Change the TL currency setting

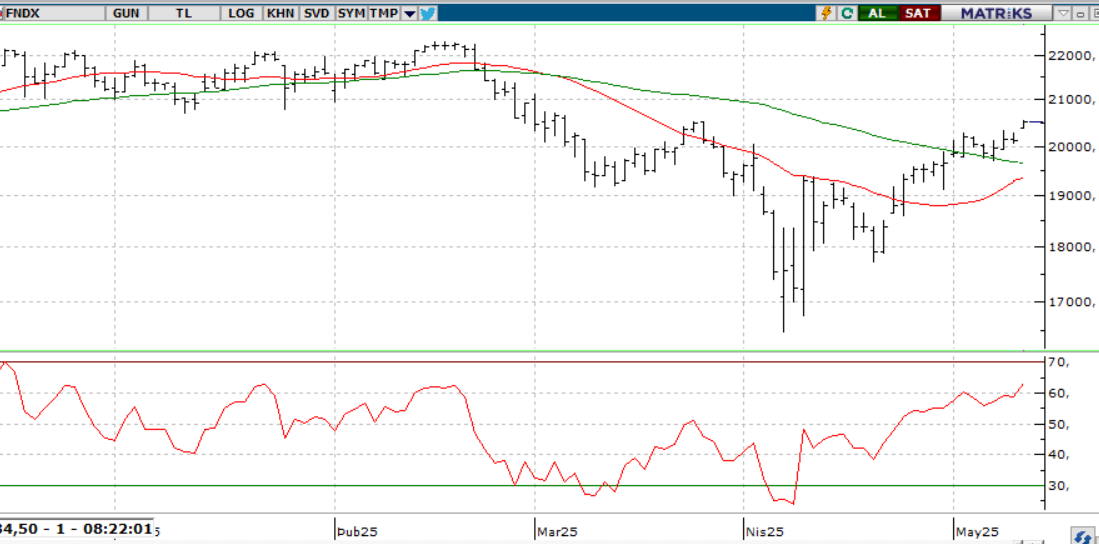[x=184, y=13]
